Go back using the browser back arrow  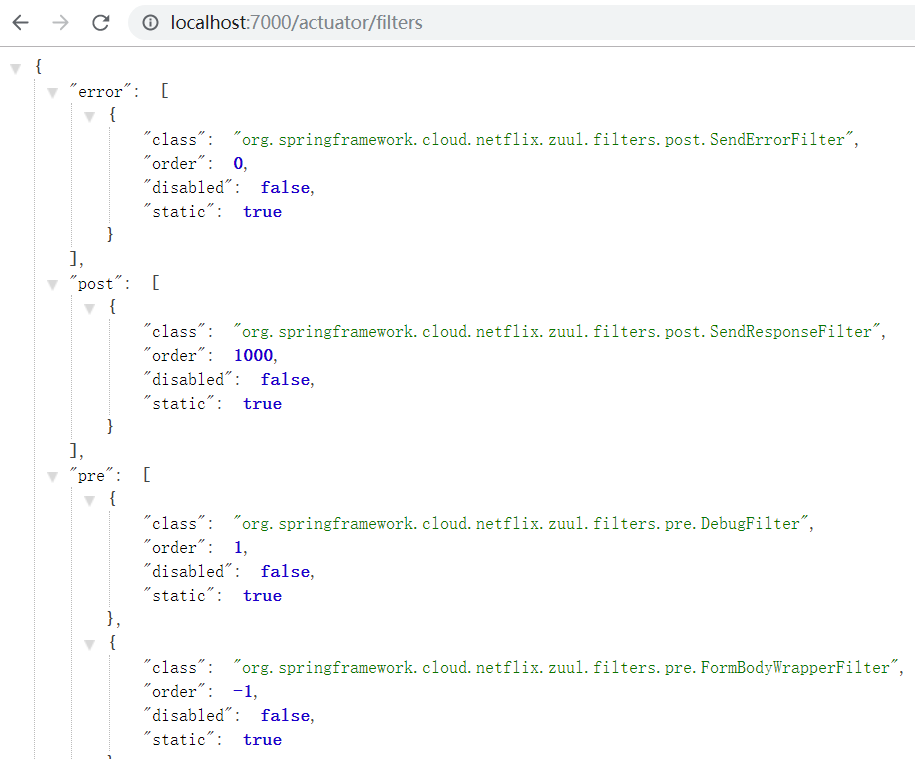pyautogui.click(x=20, y=23)
